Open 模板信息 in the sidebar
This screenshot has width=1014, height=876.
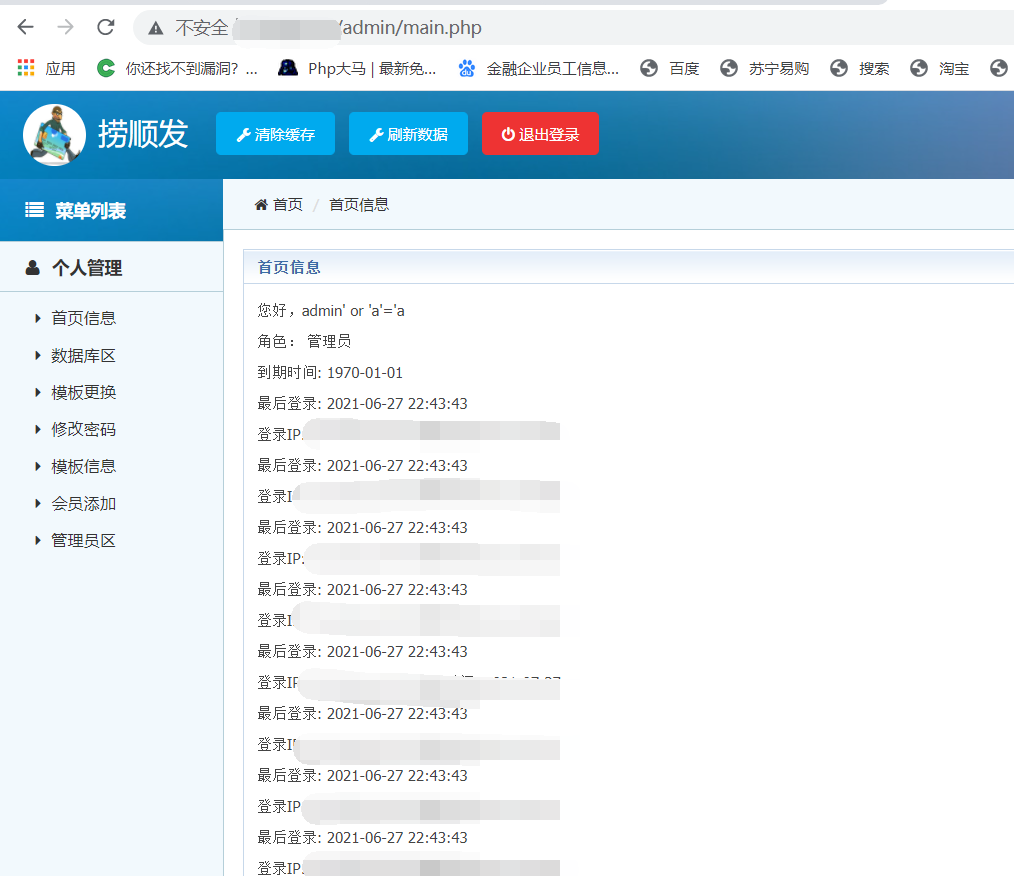point(83,467)
